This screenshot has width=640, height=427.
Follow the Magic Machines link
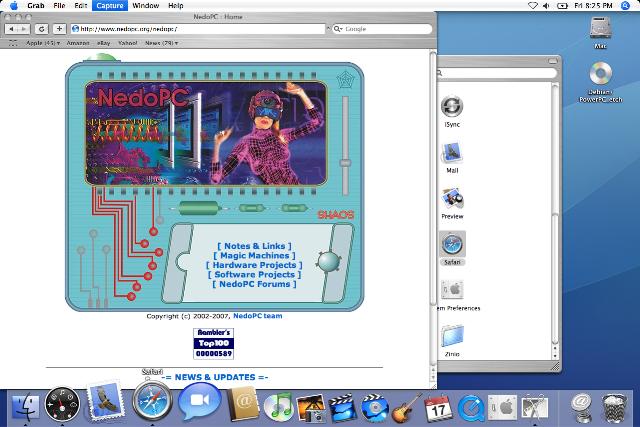point(254,256)
